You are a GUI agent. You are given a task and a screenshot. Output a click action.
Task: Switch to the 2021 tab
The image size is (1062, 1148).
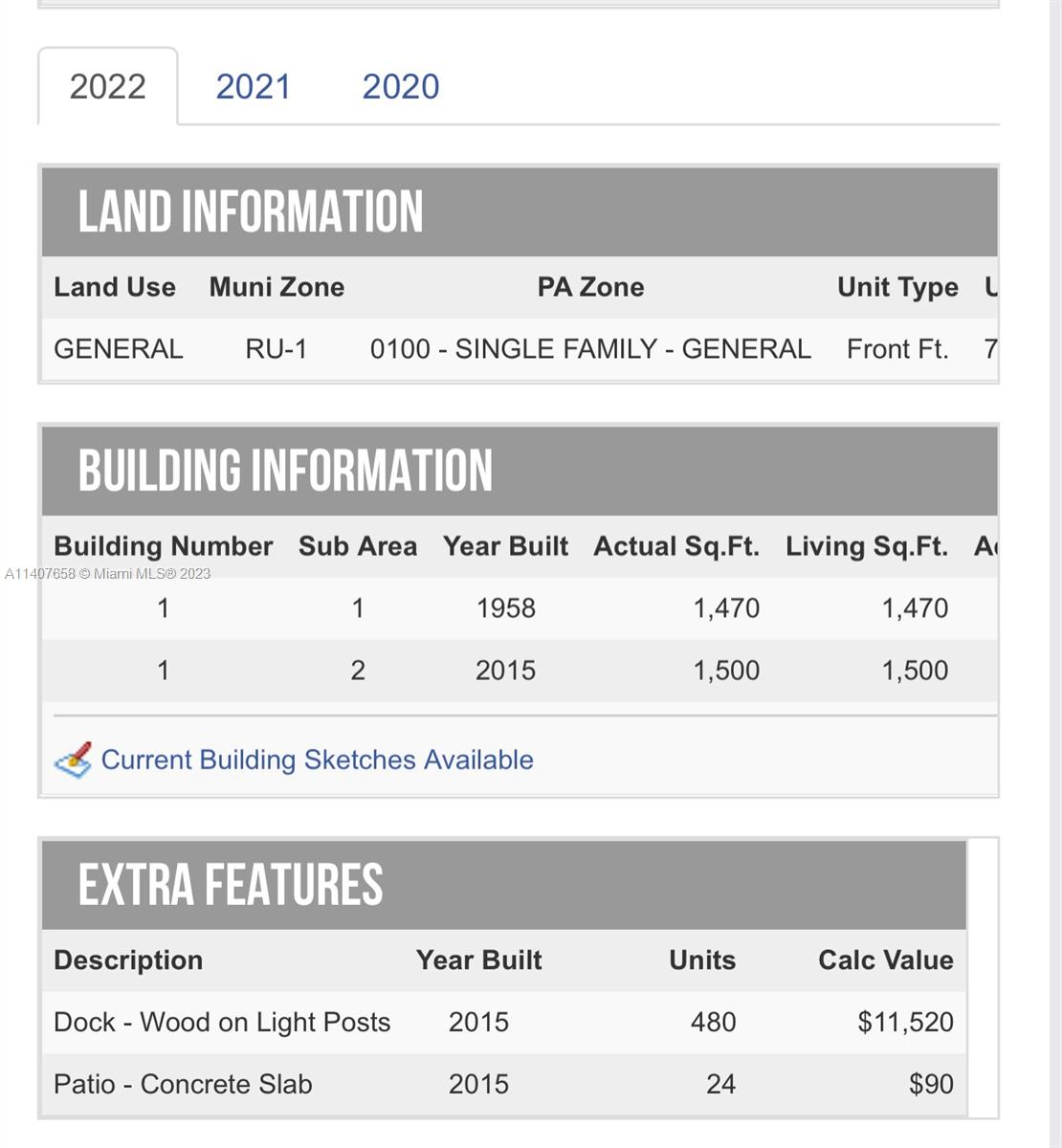click(253, 87)
